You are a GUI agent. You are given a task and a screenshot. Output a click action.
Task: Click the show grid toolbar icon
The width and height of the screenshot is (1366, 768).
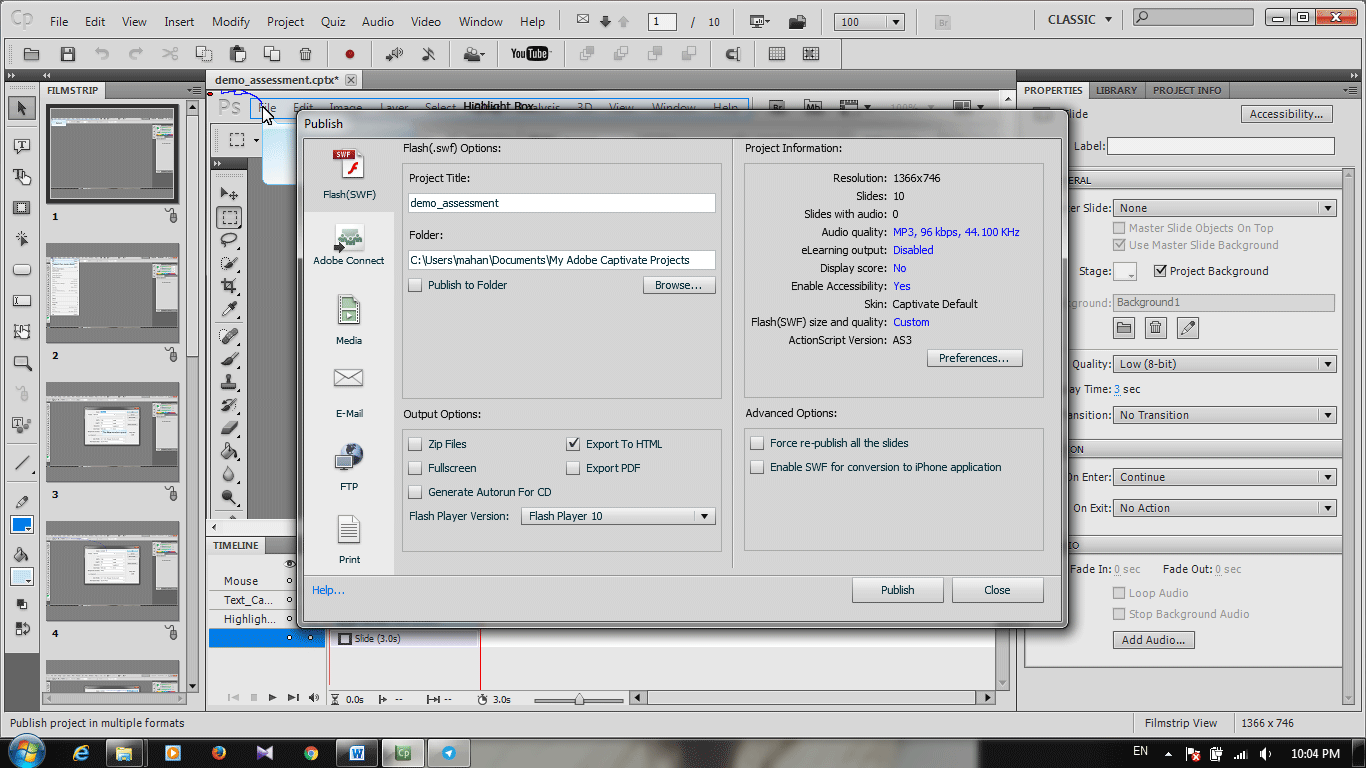click(x=776, y=54)
